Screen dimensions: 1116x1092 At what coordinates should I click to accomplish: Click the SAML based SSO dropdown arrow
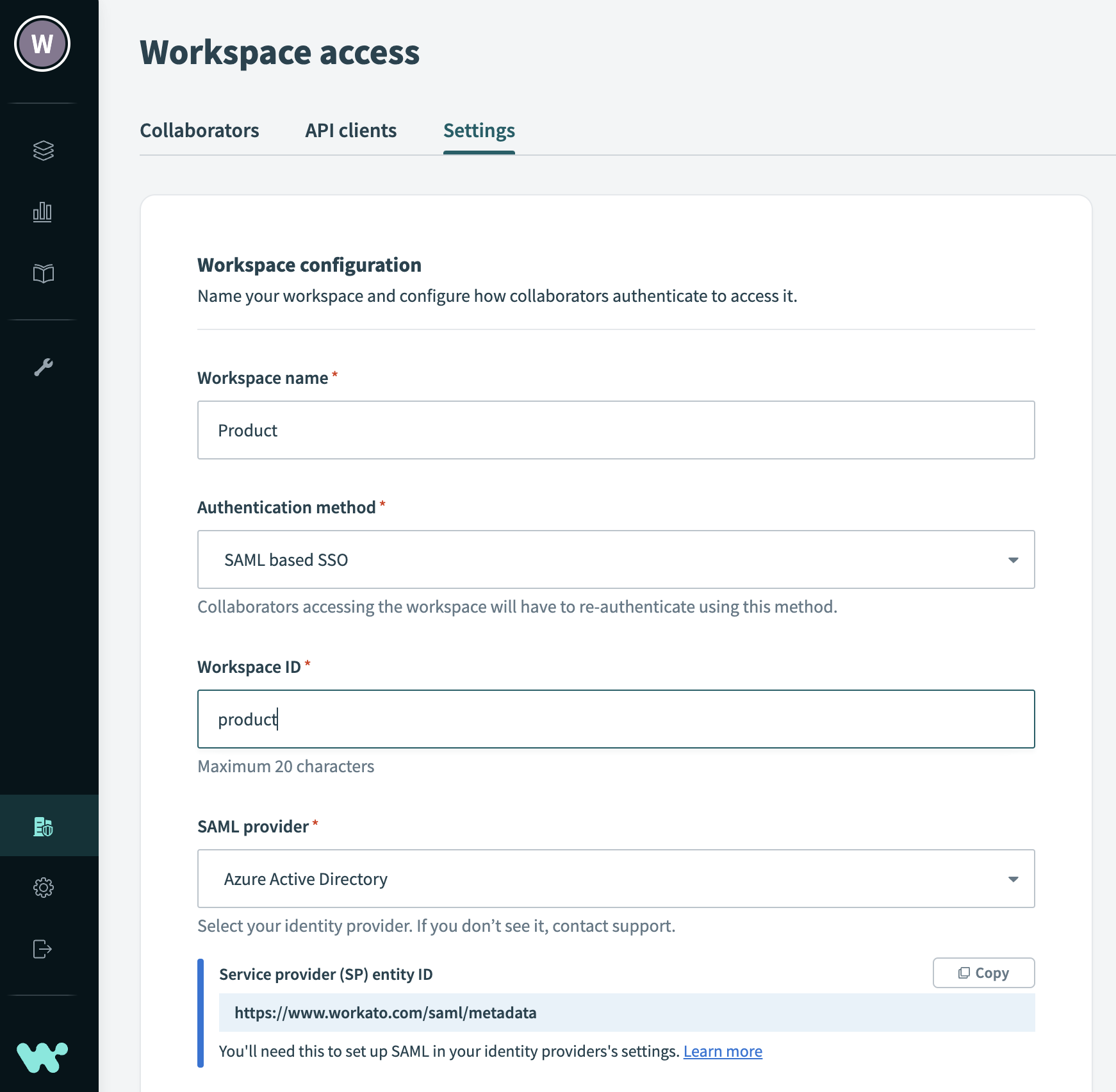coord(1013,560)
